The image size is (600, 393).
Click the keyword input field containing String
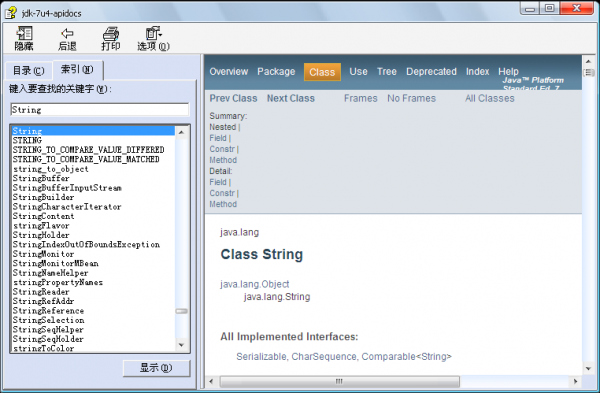click(x=99, y=110)
